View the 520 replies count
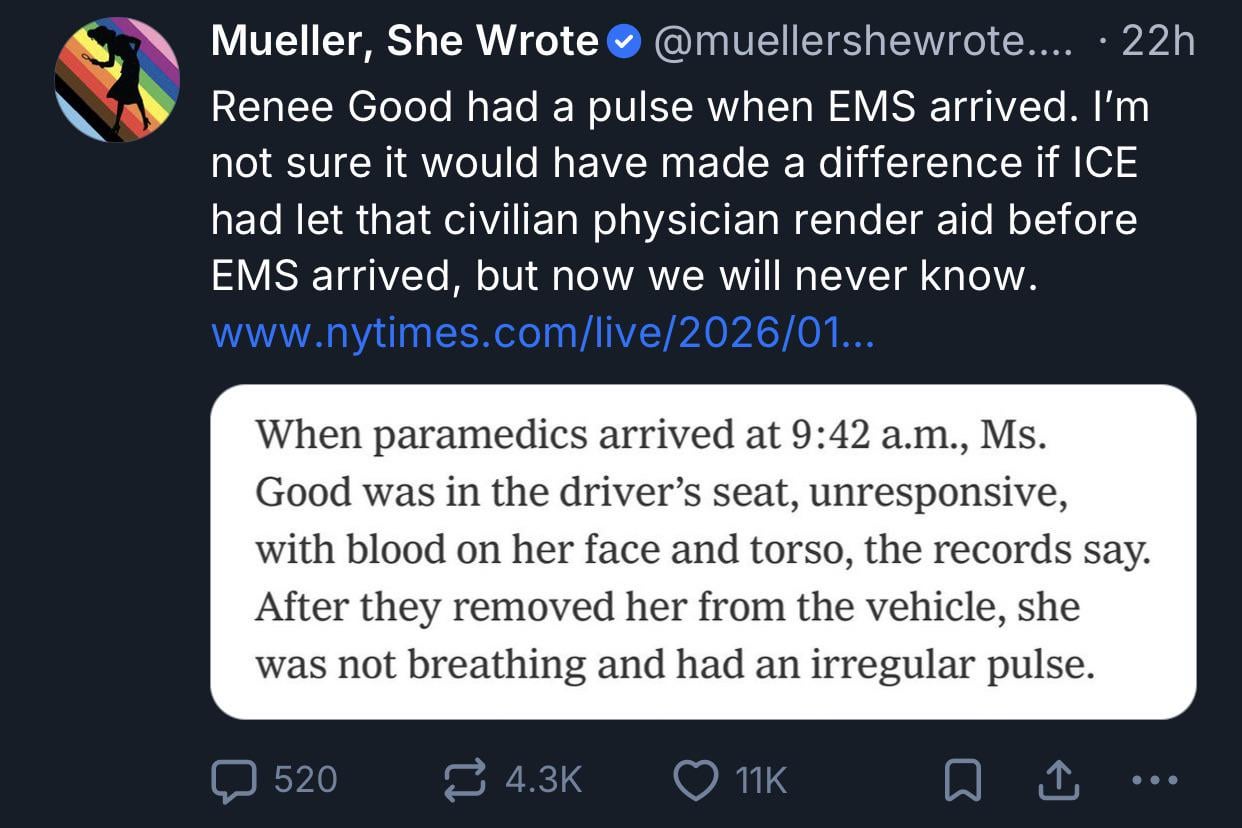Screen dimensions: 1242x828 coord(304,780)
